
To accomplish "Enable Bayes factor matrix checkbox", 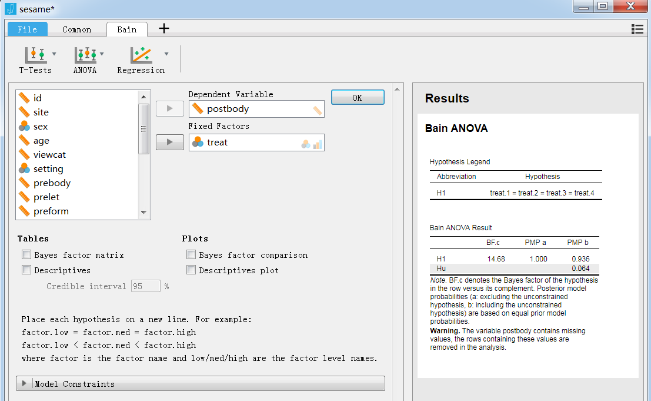I will (27, 255).
